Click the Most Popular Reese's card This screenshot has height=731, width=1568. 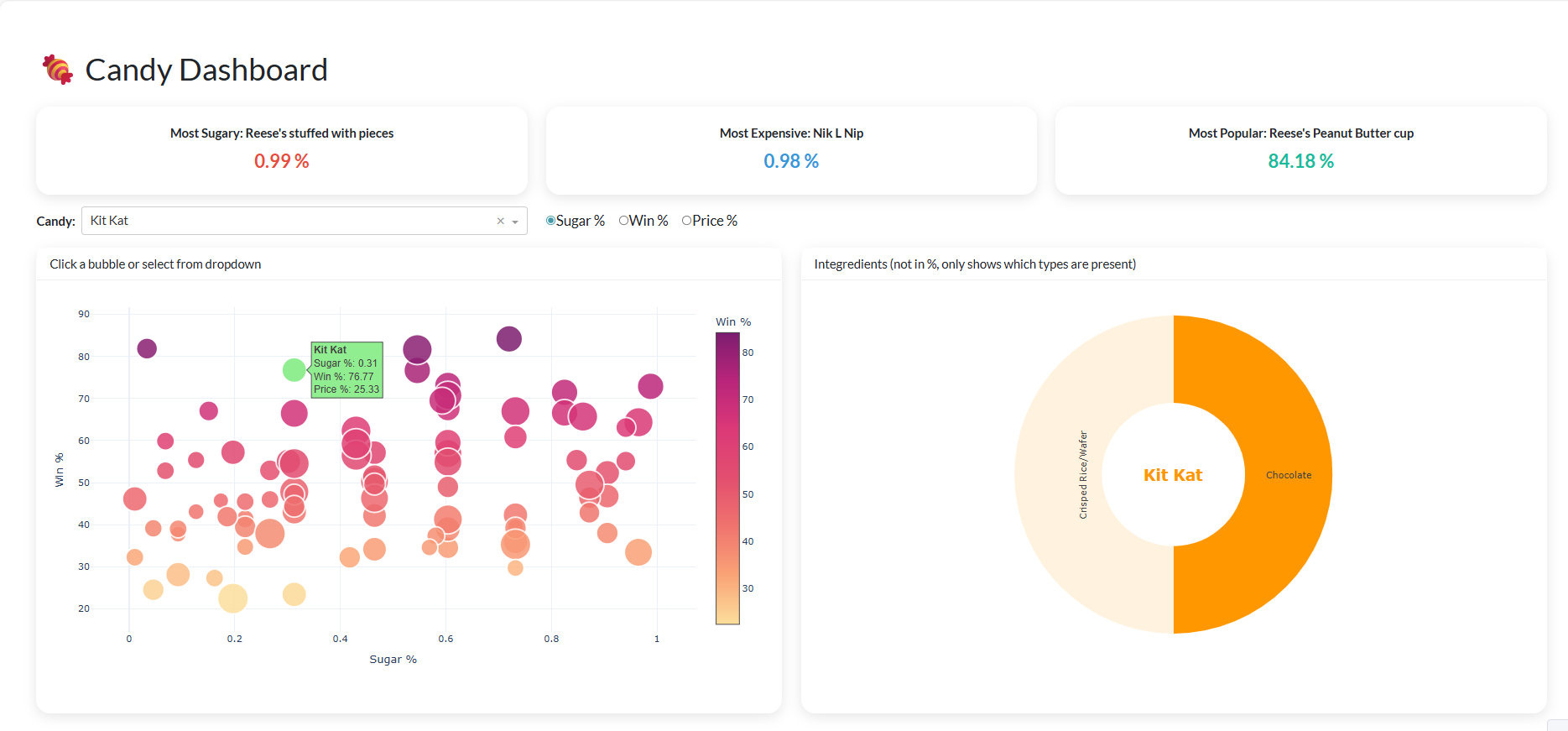click(1300, 150)
